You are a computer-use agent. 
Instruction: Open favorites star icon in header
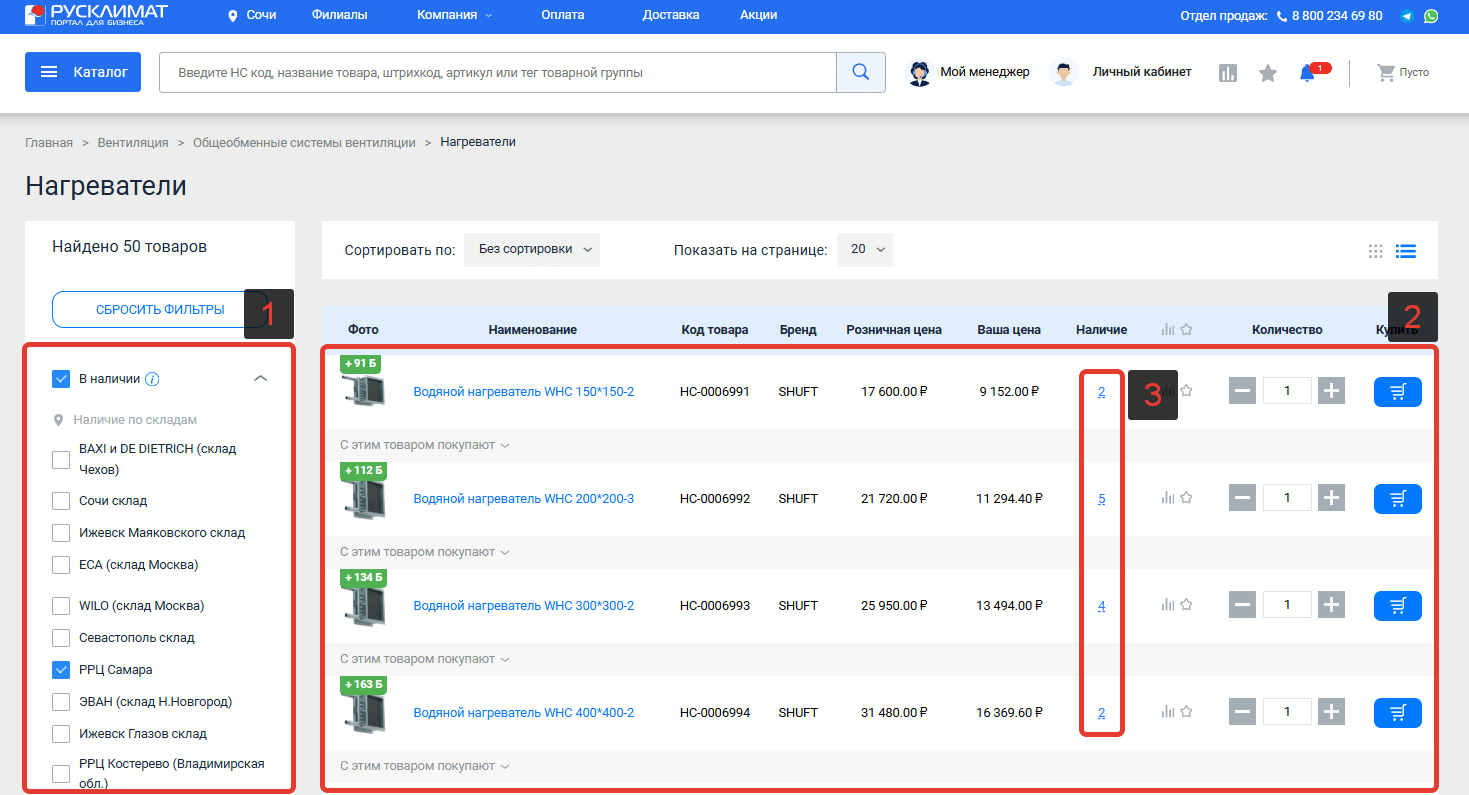pos(1268,73)
